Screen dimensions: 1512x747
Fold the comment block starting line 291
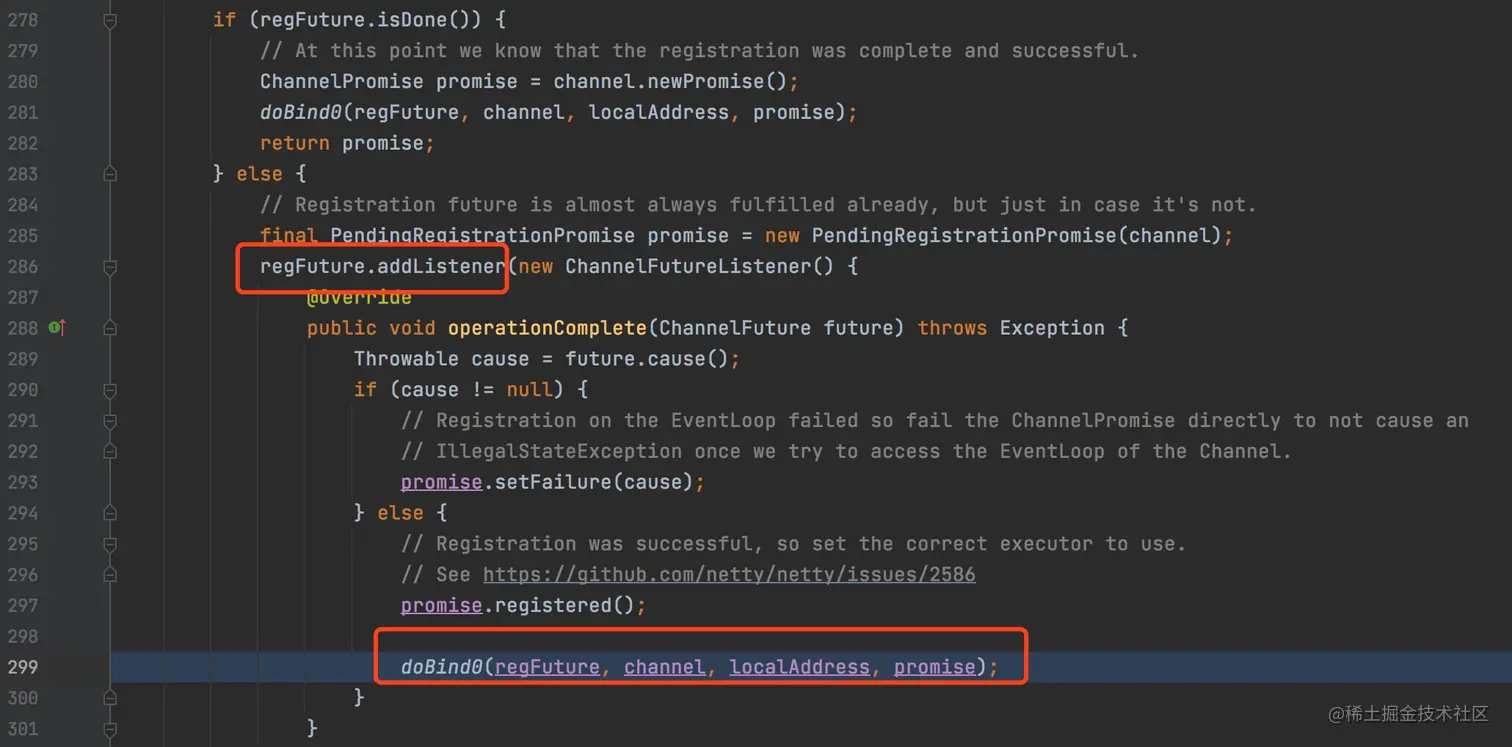(110, 421)
